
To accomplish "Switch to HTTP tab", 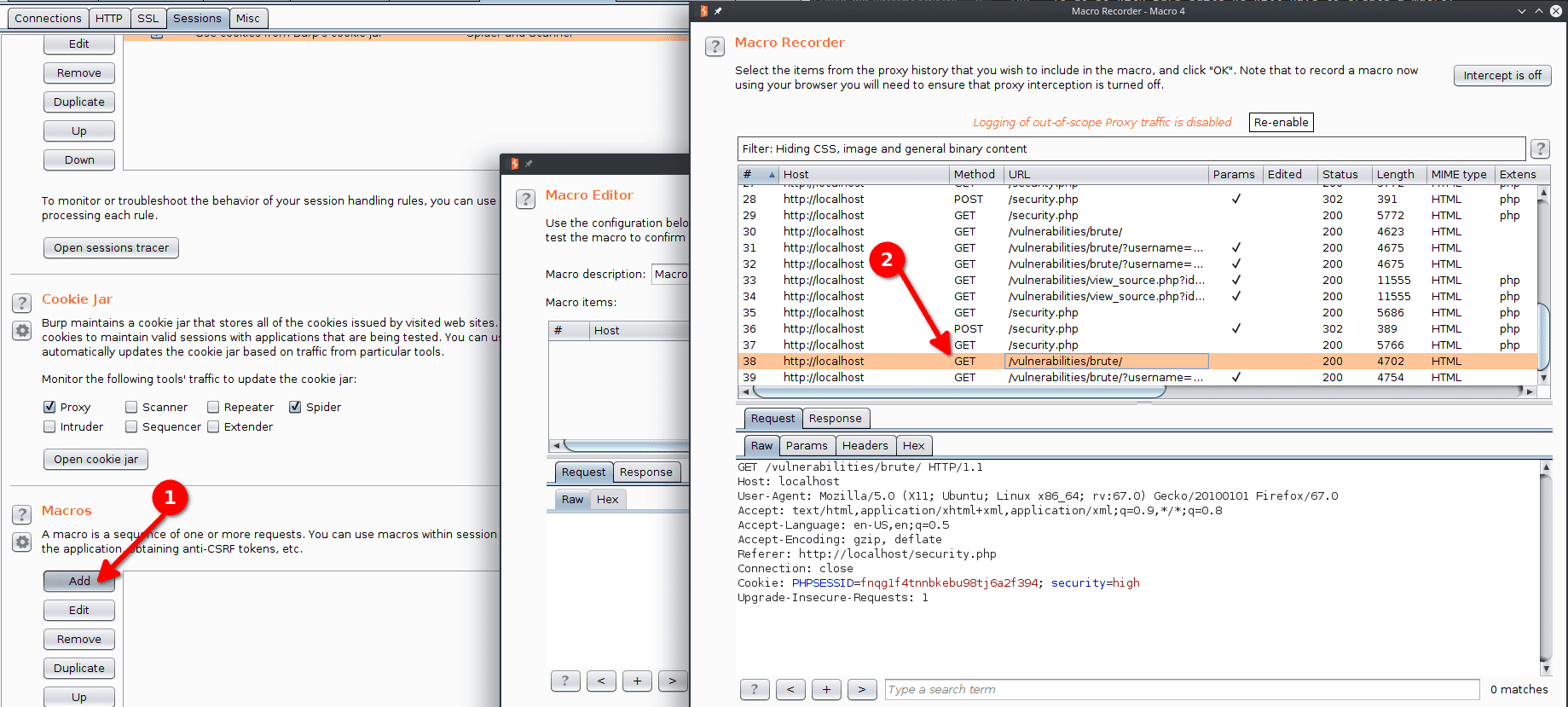I will click(x=109, y=18).
